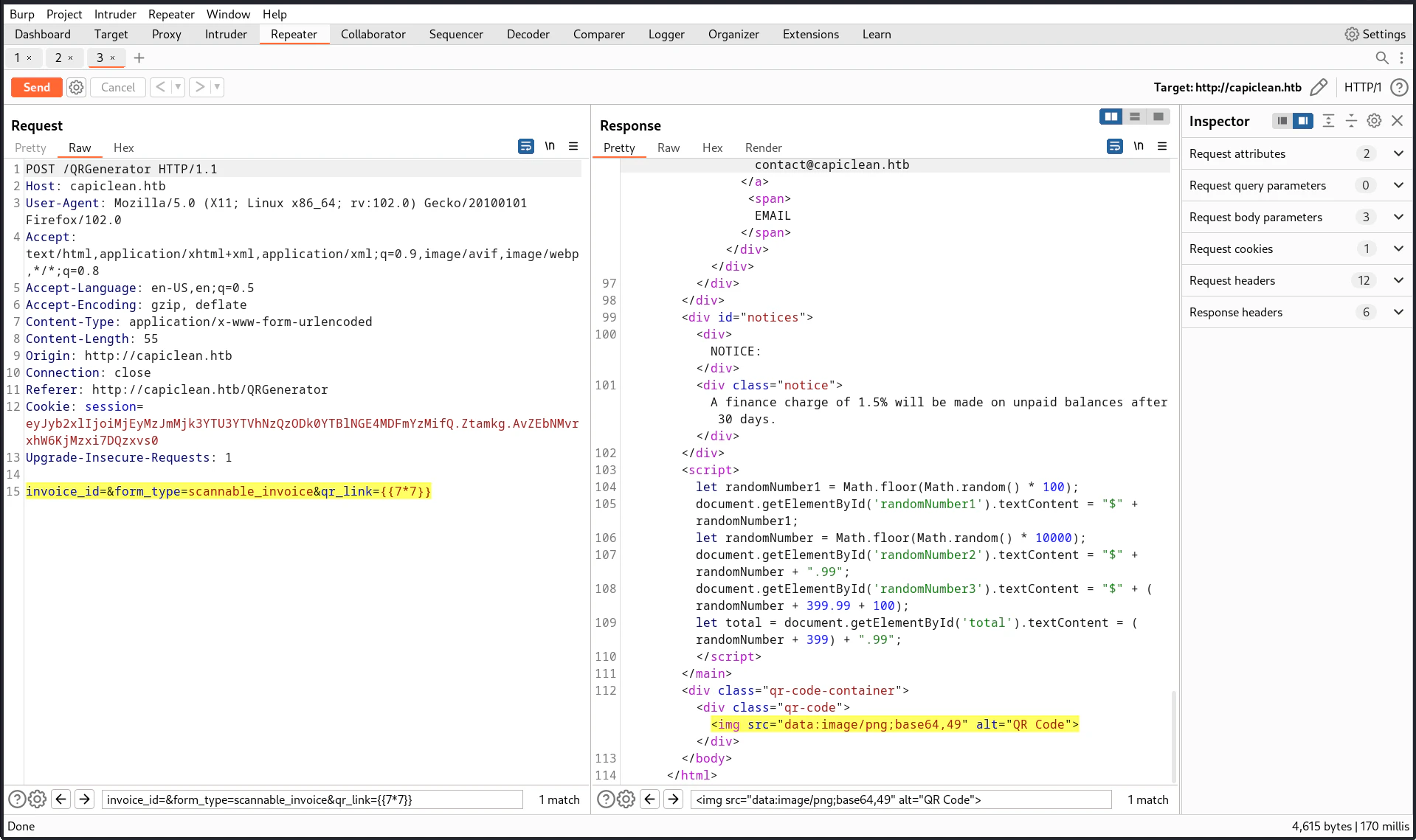
Task: Close Repeater tab 3
Action: pos(112,58)
